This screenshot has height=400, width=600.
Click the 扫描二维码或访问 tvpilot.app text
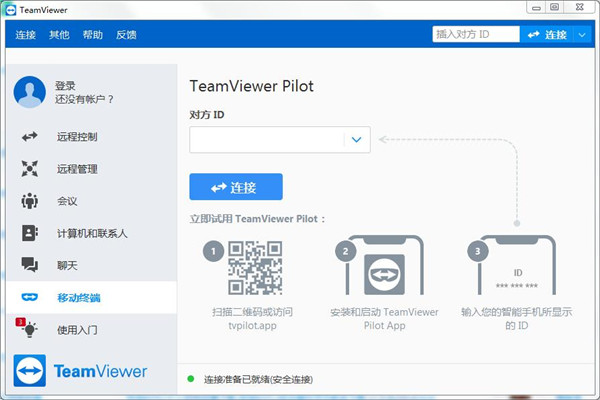[253, 319]
